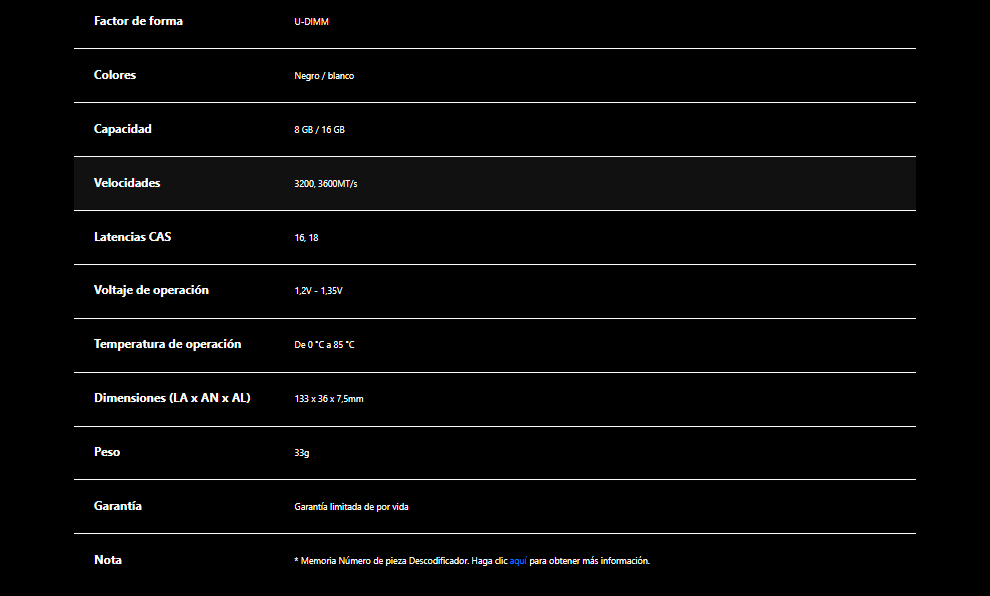Click the blue 'aquí' link
Viewport: 990px width, 596px height.
pyautogui.click(x=518, y=561)
